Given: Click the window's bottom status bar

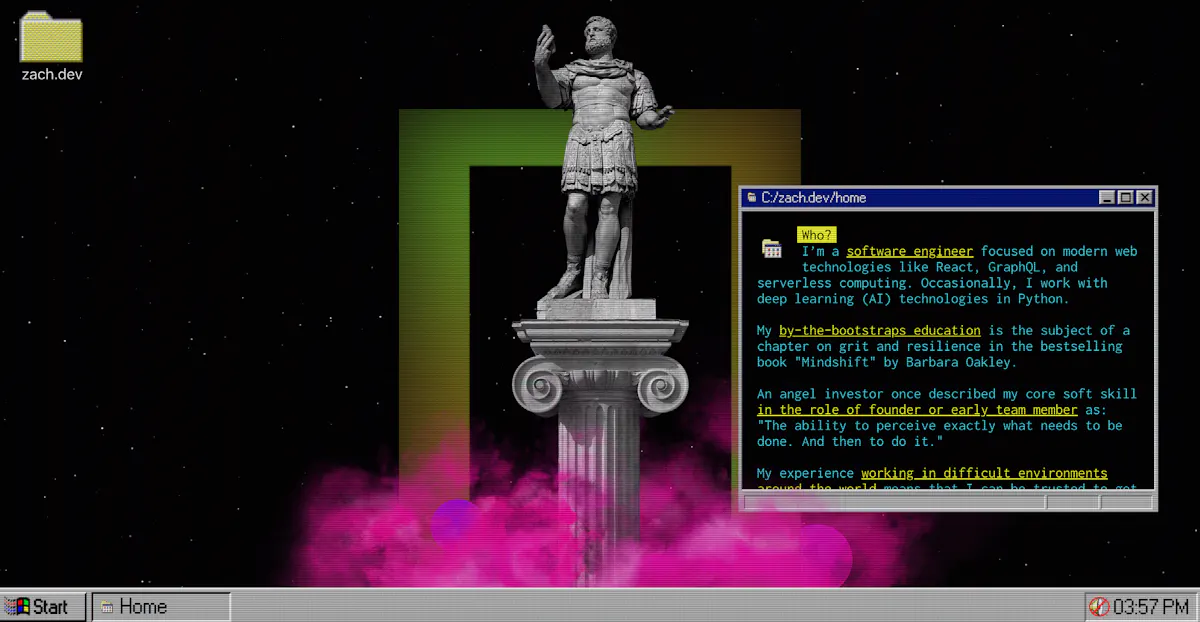Looking at the screenshot, I should coord(890,502).
